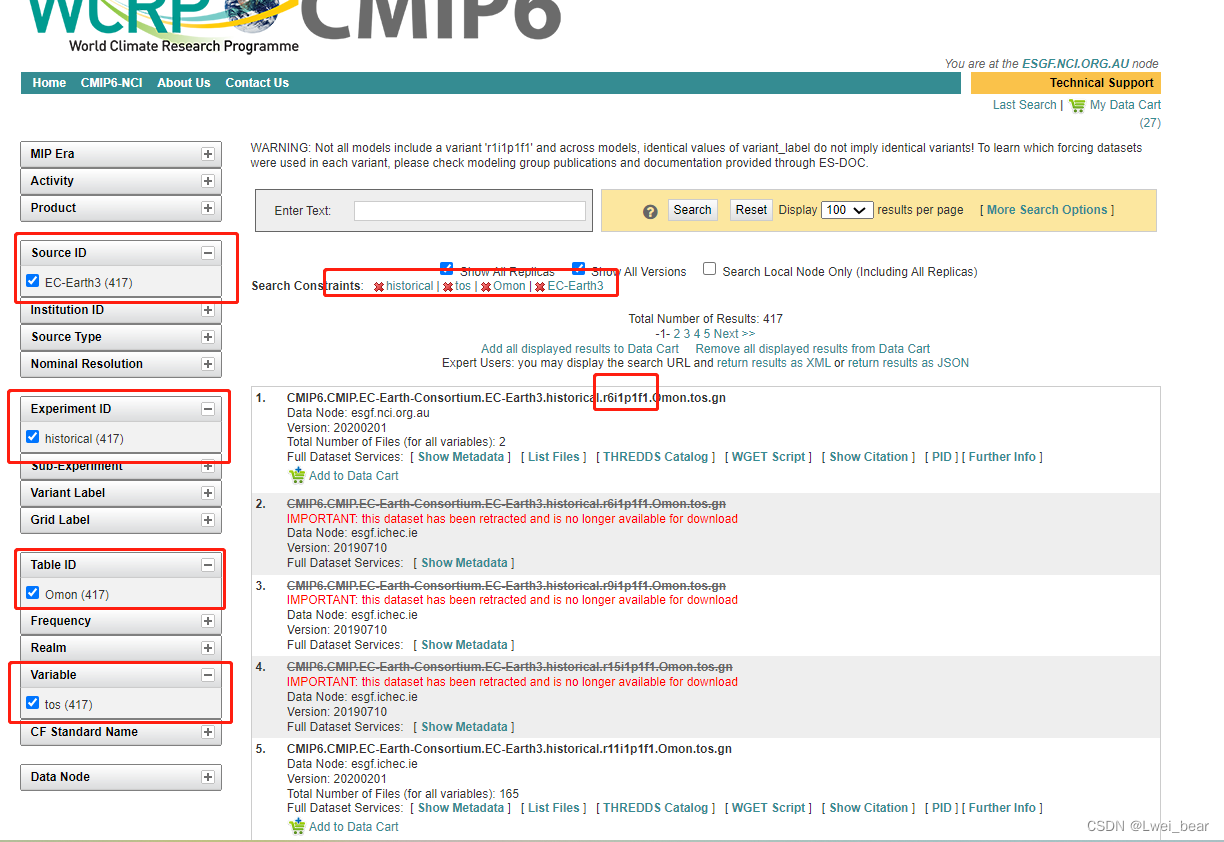
Task: Toggle Show All Versions checkbox
Action: [579, 268]
